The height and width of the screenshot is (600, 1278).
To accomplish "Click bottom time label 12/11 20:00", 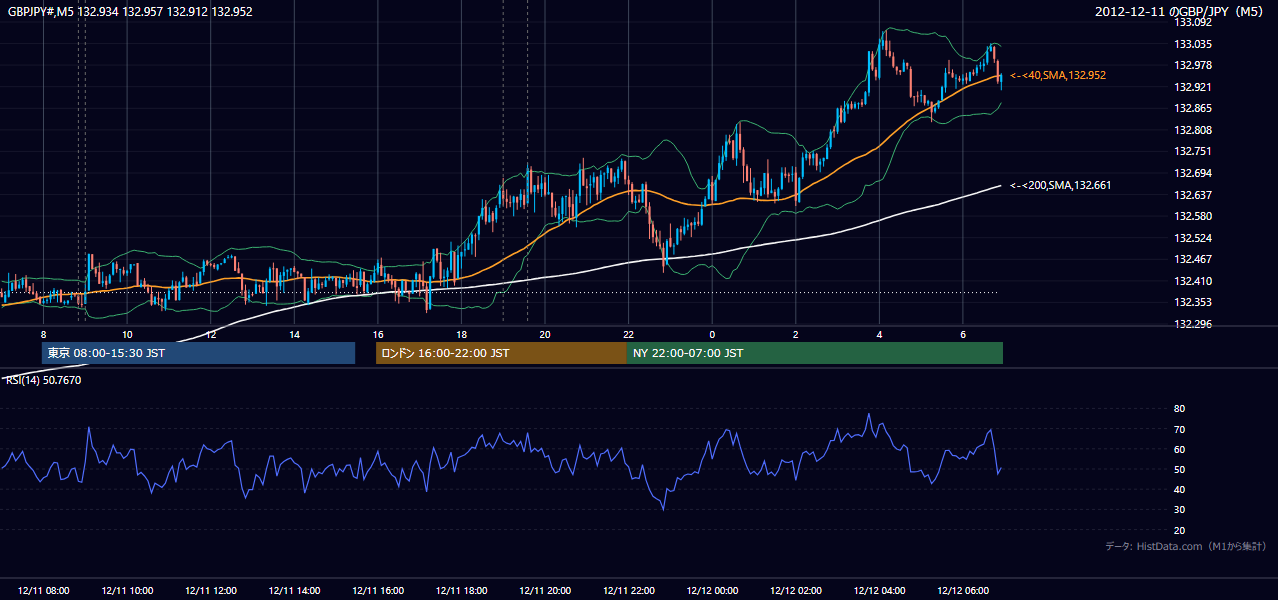I will (x=545, y=591).
